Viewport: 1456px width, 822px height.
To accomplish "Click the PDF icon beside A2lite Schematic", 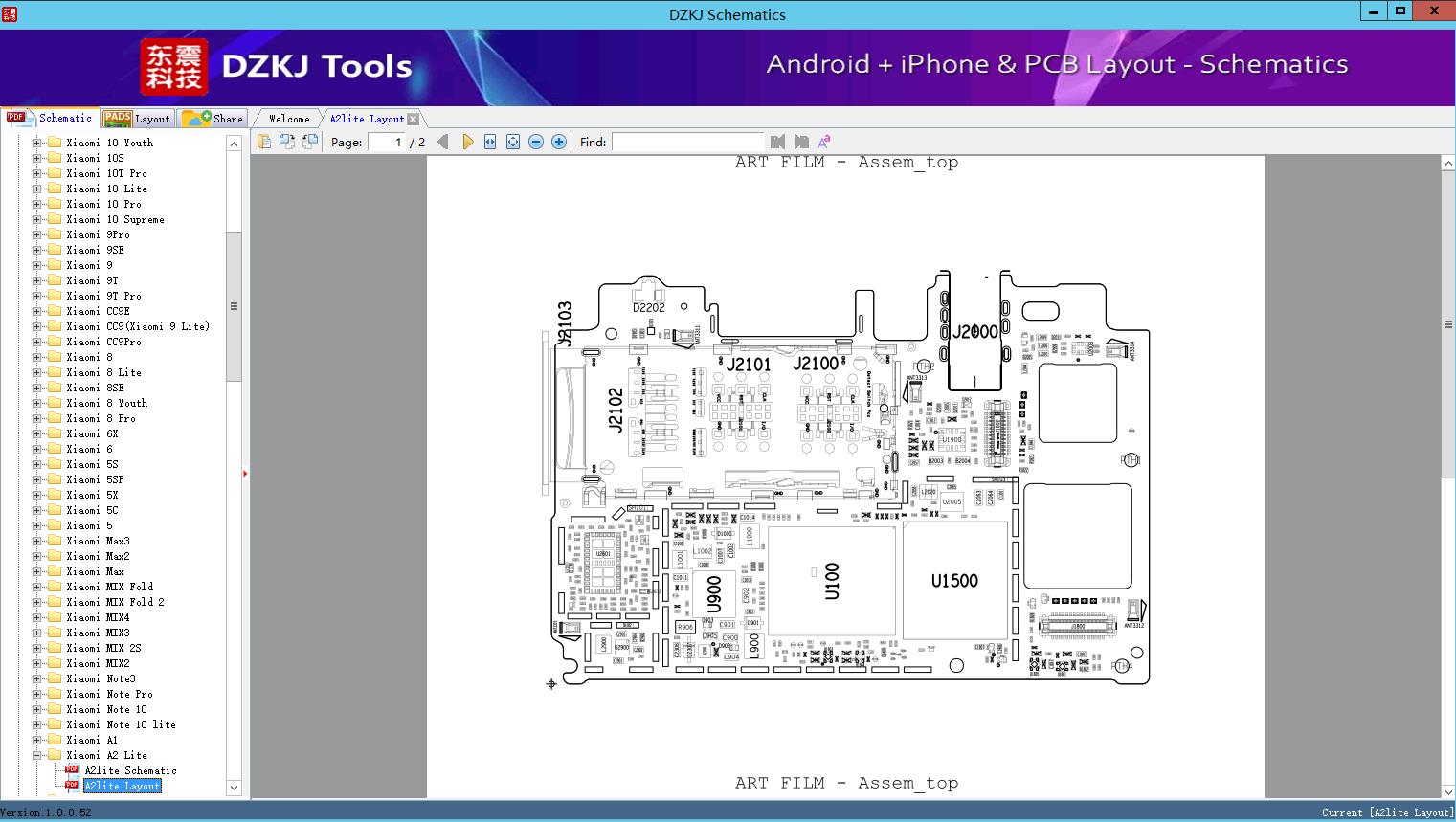I will click(72, 770).
